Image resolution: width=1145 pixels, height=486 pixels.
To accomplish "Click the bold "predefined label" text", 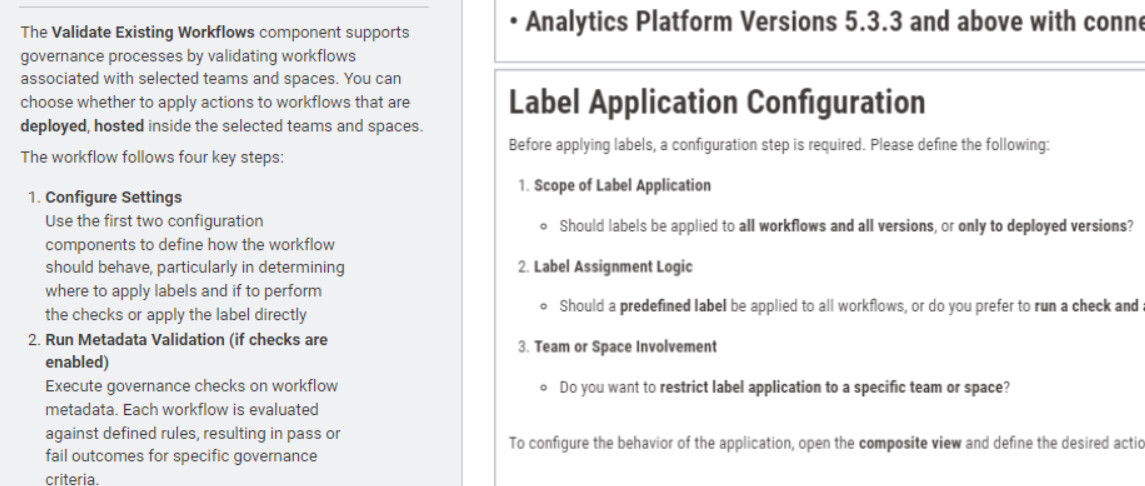I will click(x=674, y=307).
